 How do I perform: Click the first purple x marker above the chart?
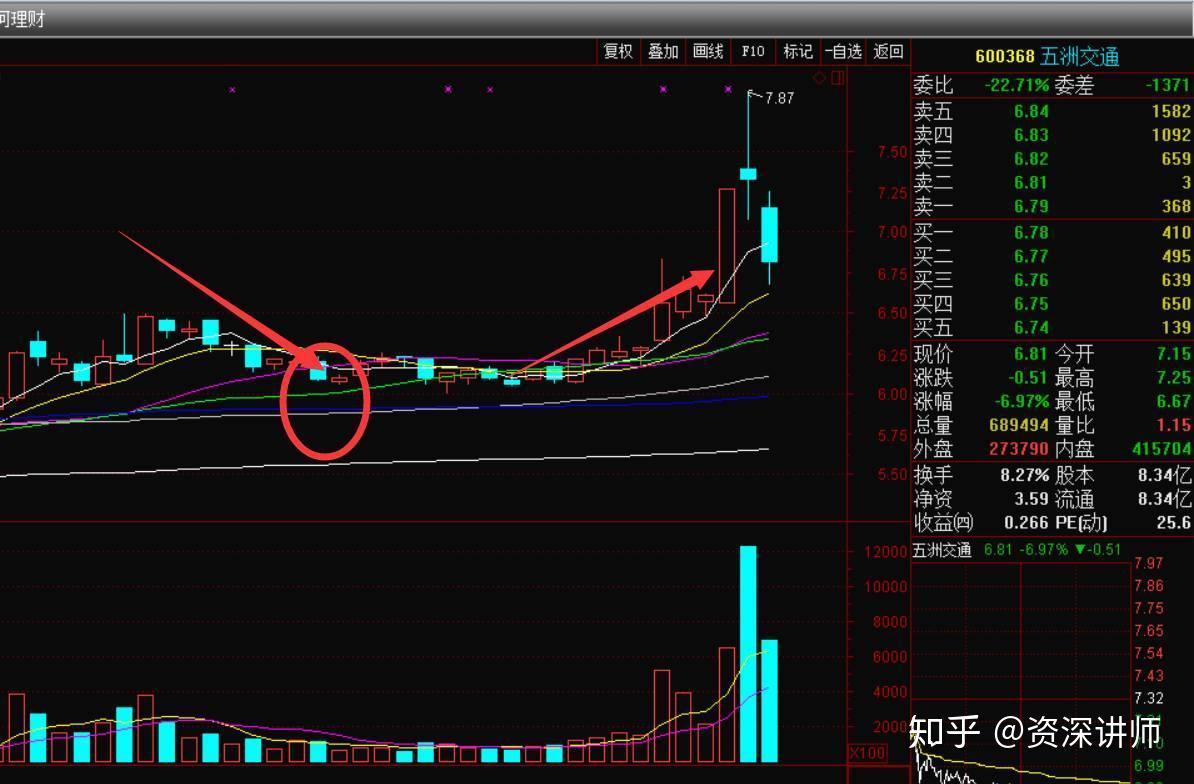point(232,90)
